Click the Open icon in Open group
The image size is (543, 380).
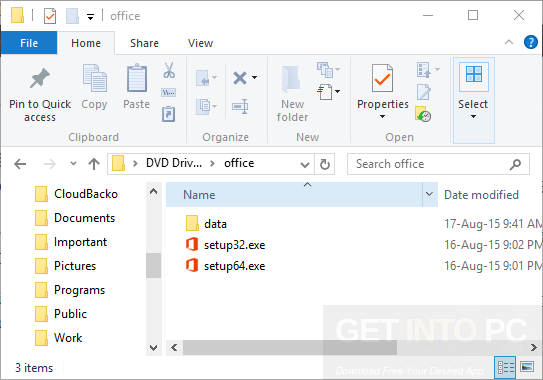[x=424, y=70]
